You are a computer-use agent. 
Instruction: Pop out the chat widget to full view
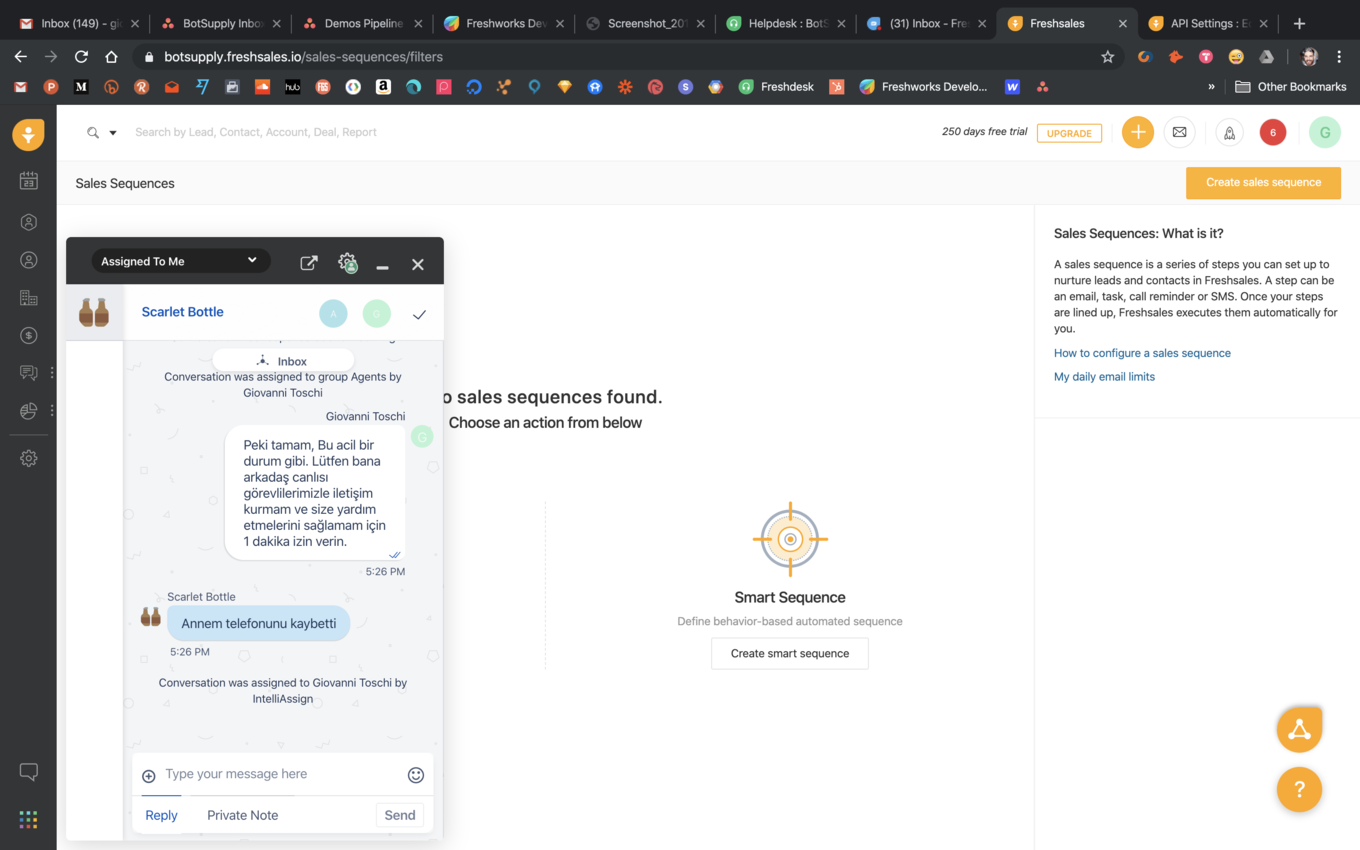(309, 262)
